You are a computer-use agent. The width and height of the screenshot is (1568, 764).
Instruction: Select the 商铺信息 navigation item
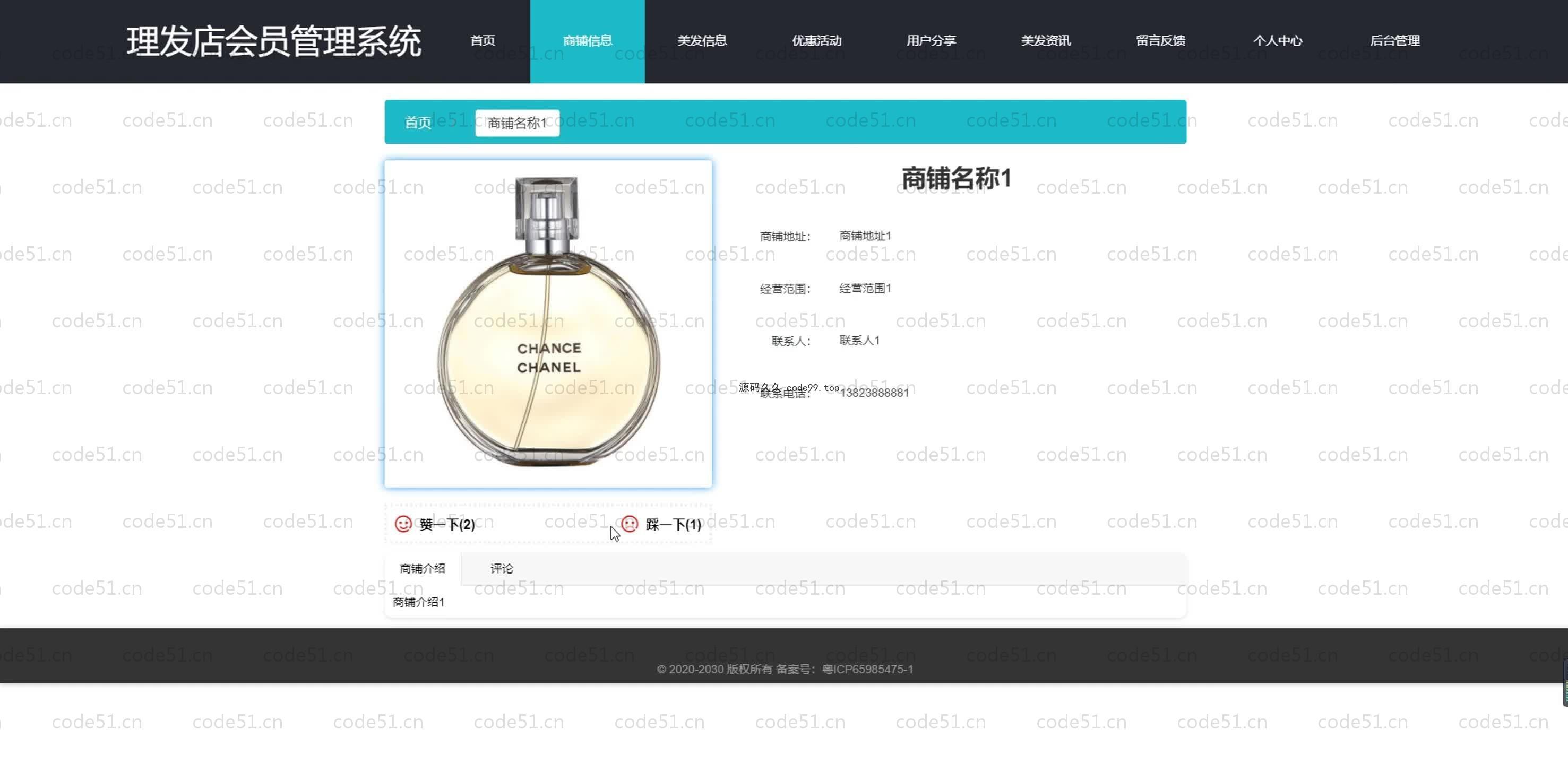tap(588, 41)
